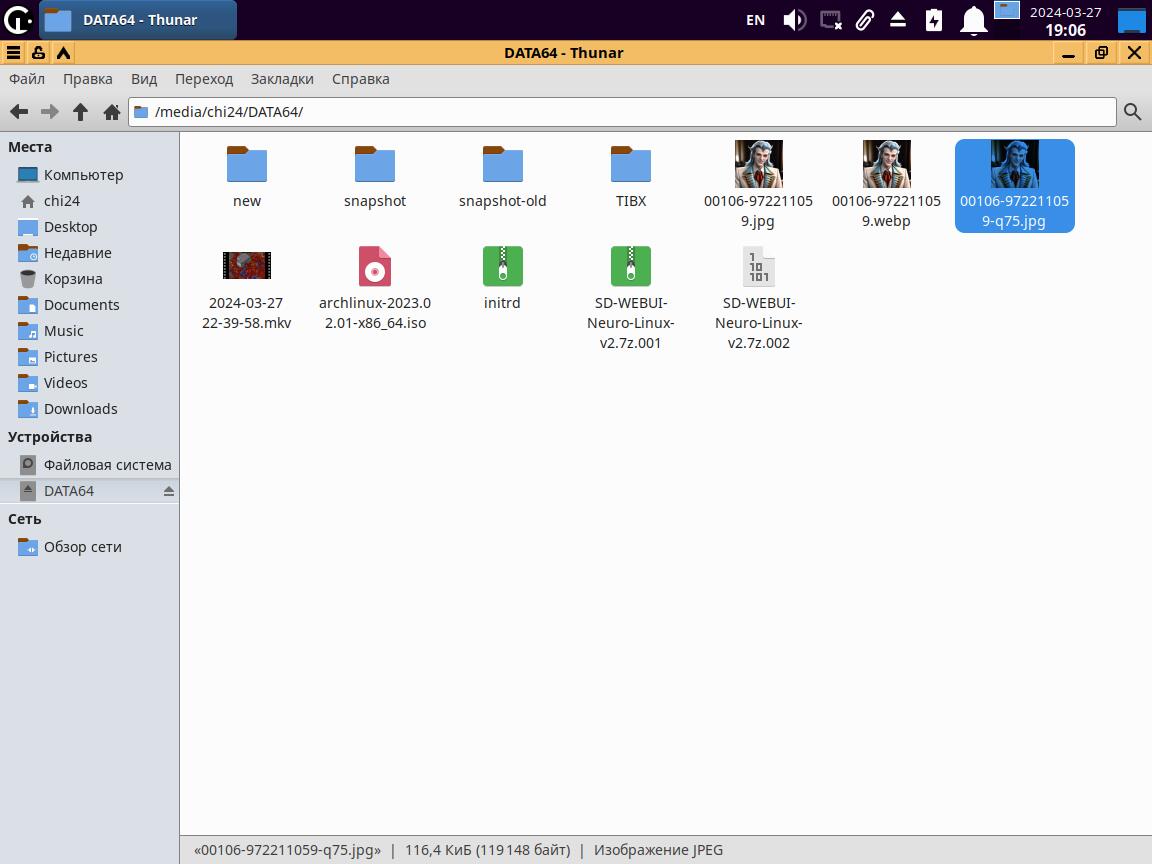This screenshot has height=864, width=1152.
Task: Select the initrd archive file
Action: click(502, 267)
